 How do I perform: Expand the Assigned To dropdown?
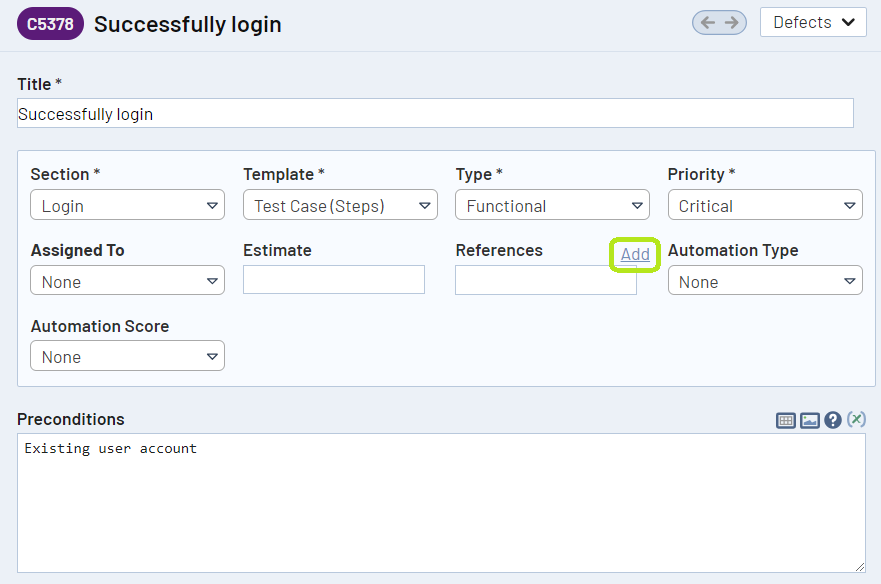(x=127, y=282)
